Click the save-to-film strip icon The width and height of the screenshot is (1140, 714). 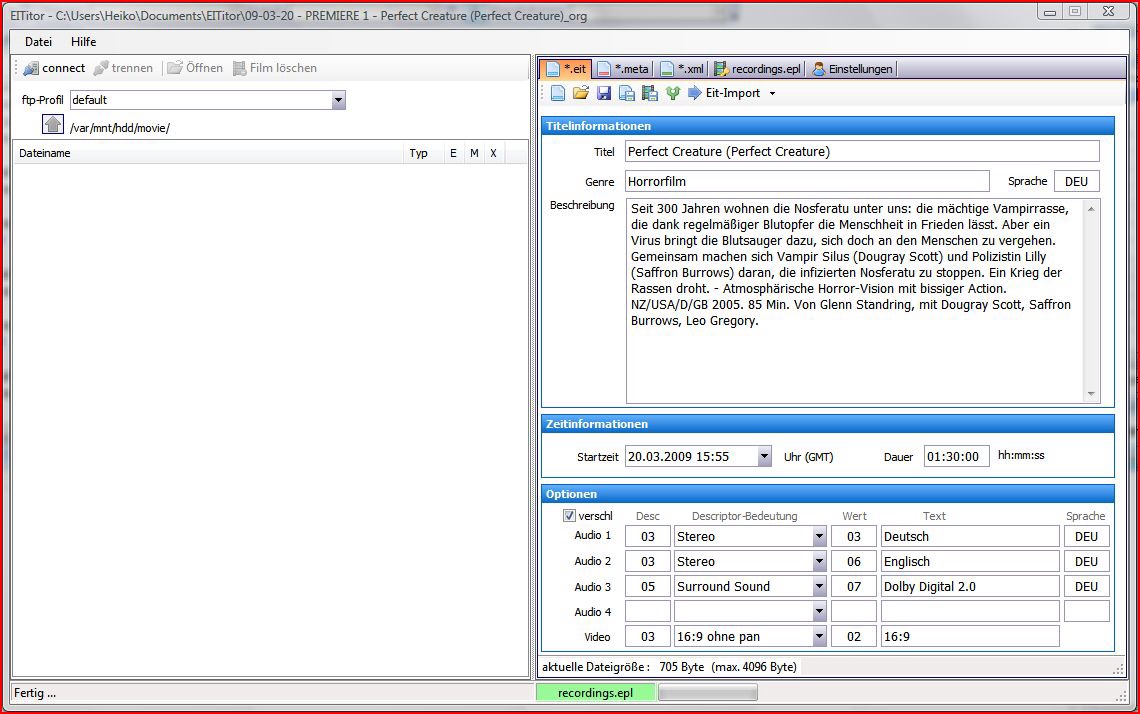click(x=650, y=93)
